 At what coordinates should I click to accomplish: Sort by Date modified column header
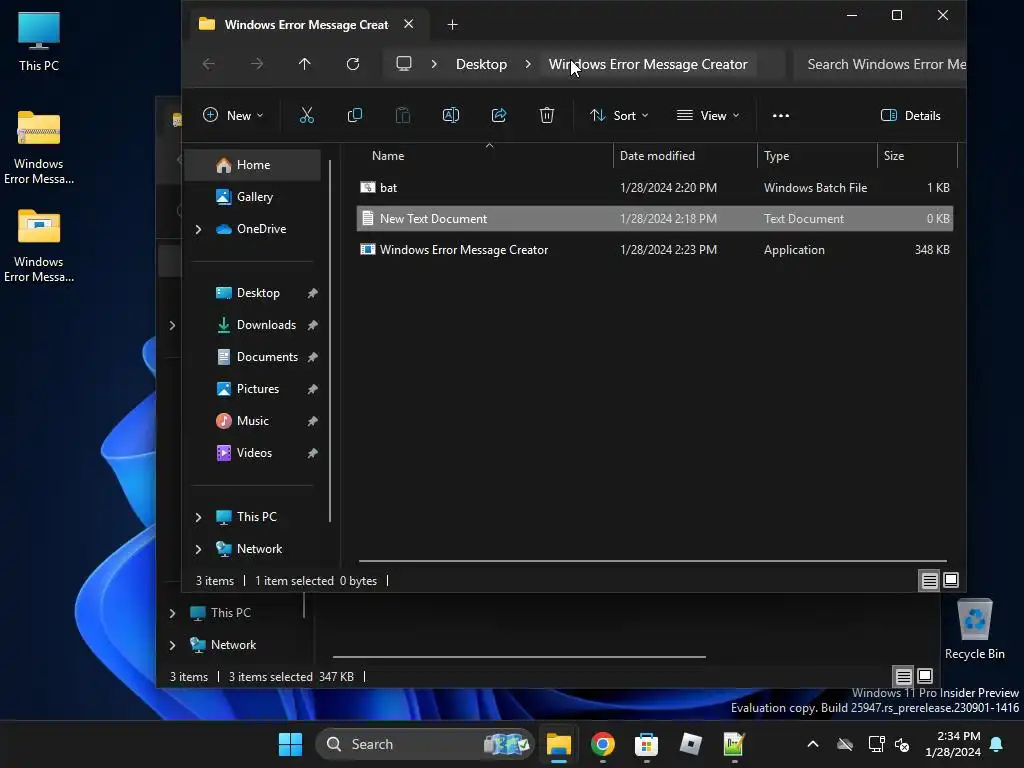coord(685,156)
